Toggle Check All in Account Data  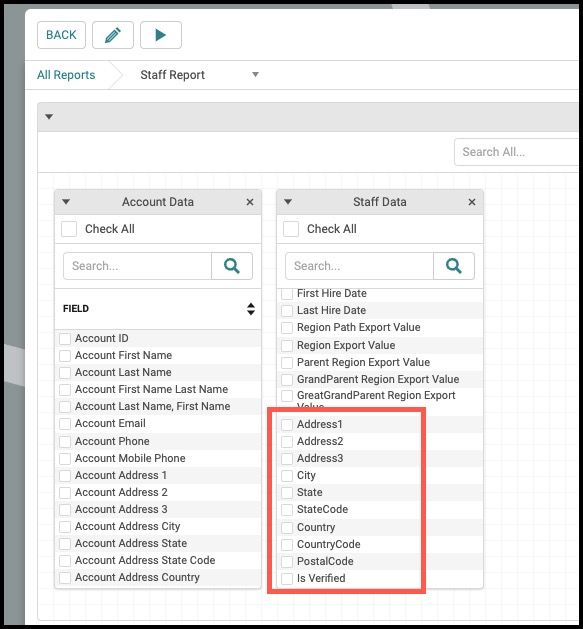pos(69,229)
